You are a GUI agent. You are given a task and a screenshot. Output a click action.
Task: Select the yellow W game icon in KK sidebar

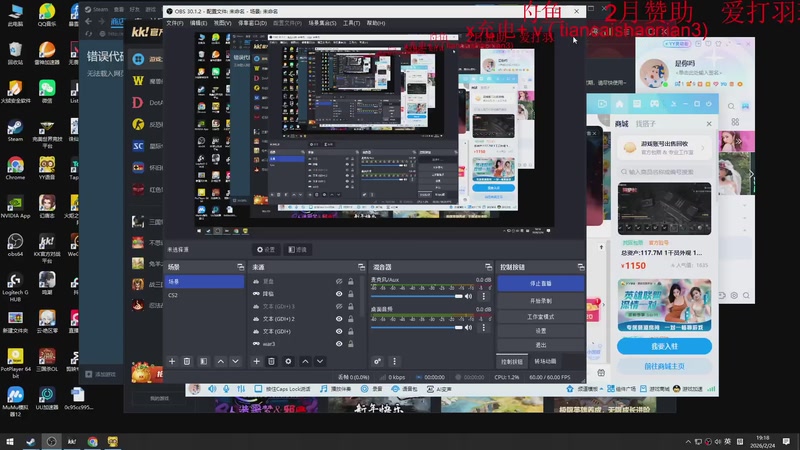point(138,81)
